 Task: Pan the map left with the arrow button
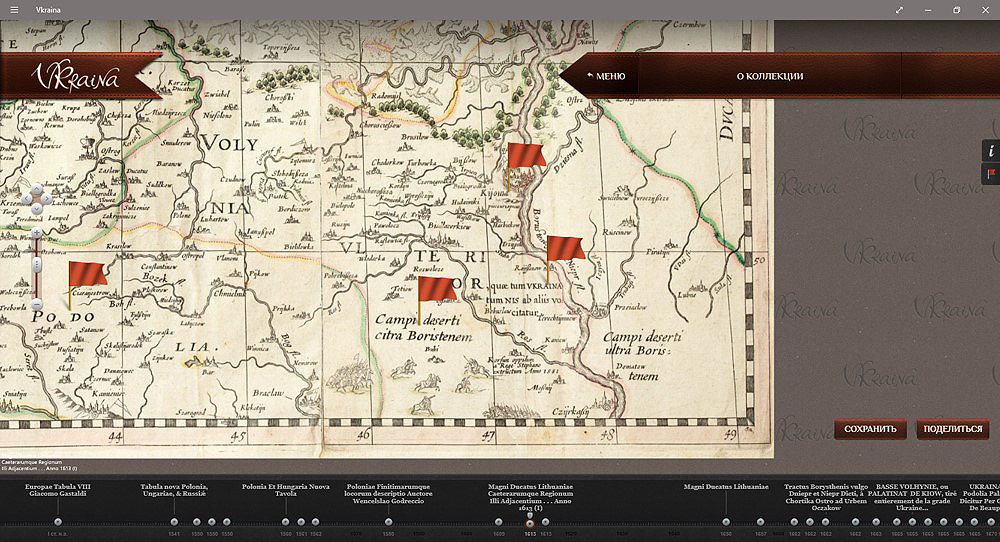tap(27, 198)
